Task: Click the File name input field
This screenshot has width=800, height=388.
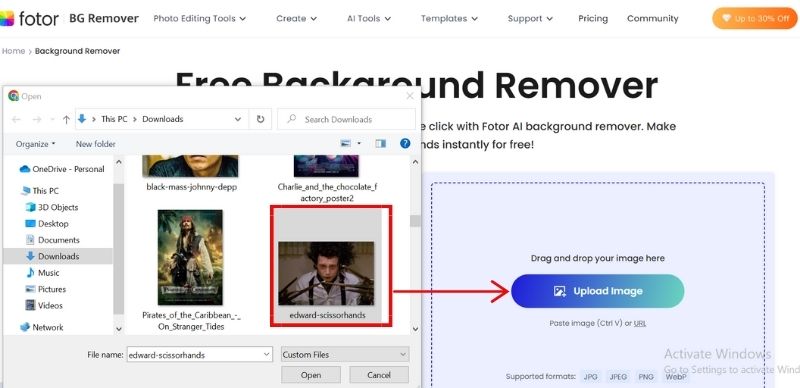Action: click(x=199, y=354)
